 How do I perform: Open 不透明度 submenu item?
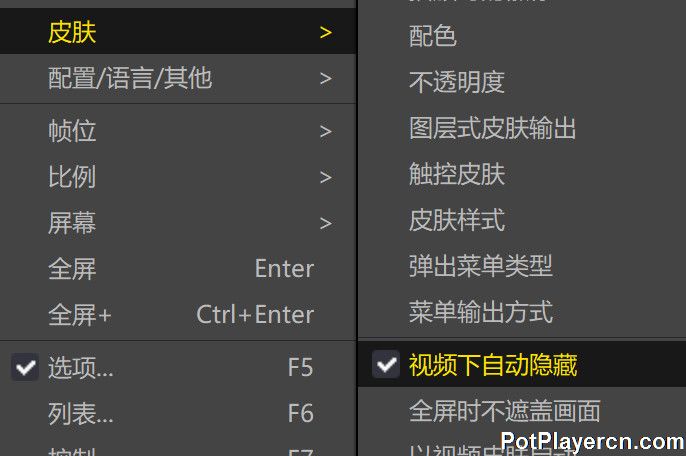click(x=522, y=82)
